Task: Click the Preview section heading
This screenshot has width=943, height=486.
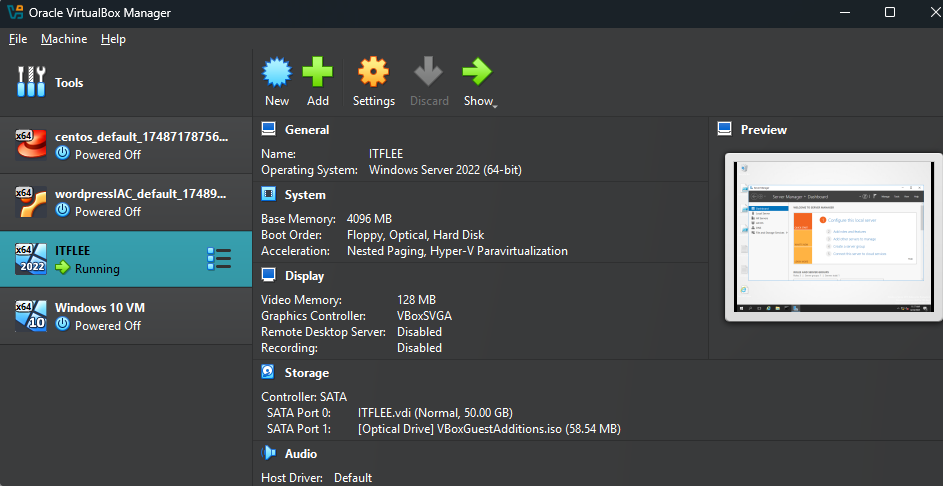Action: 764,129
